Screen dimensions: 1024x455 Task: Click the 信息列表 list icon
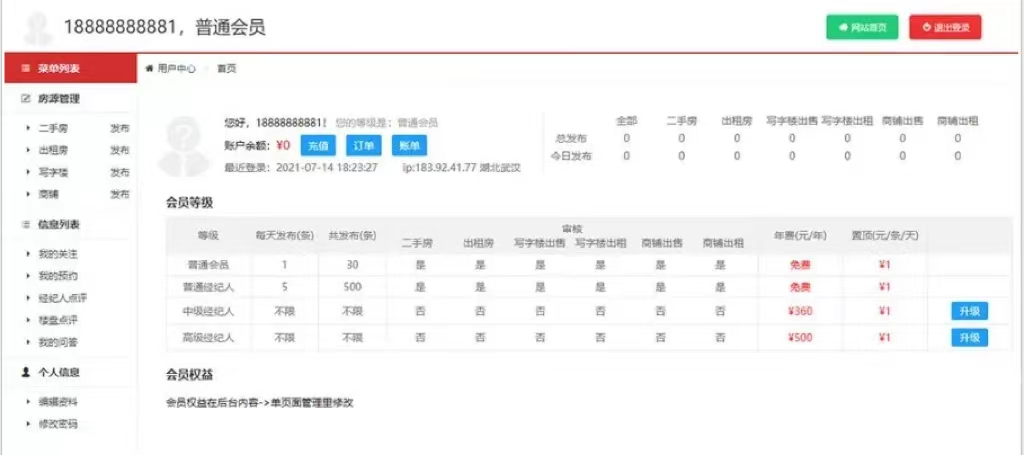(x=26, y=225)
